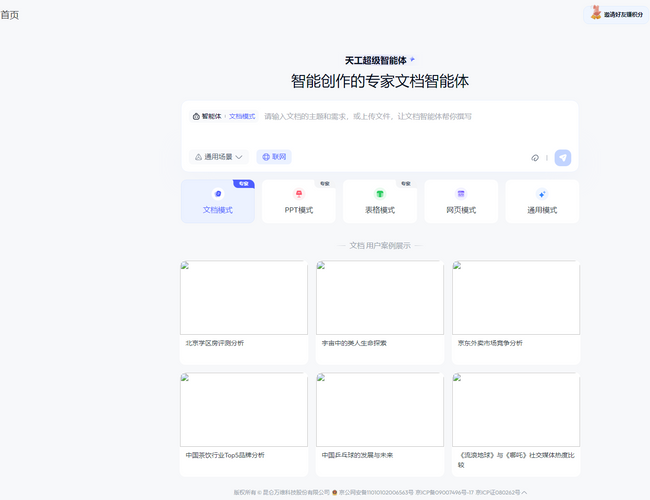Click the attachment upload paperclip icon
This screenshot has height=500, width=650.
click(535, 158)
